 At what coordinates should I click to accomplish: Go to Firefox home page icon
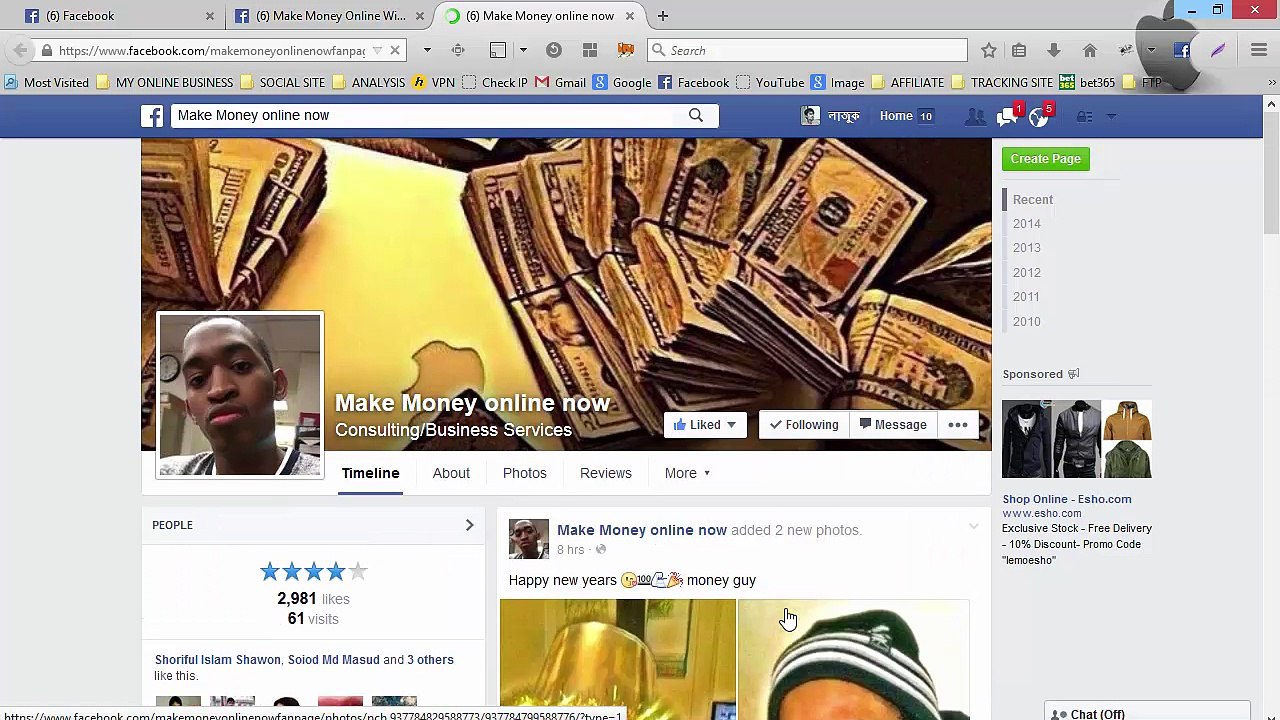coord(1090,50)
